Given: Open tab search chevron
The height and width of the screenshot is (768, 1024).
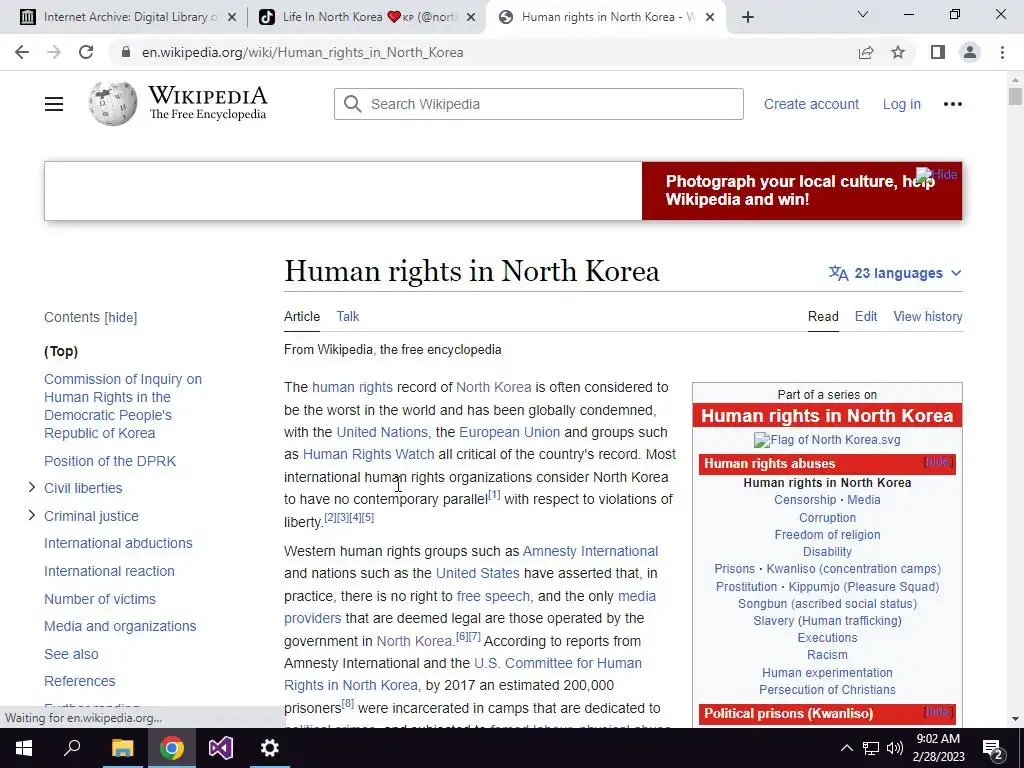Looking at the screenshot, I should (x=863, y=14).
